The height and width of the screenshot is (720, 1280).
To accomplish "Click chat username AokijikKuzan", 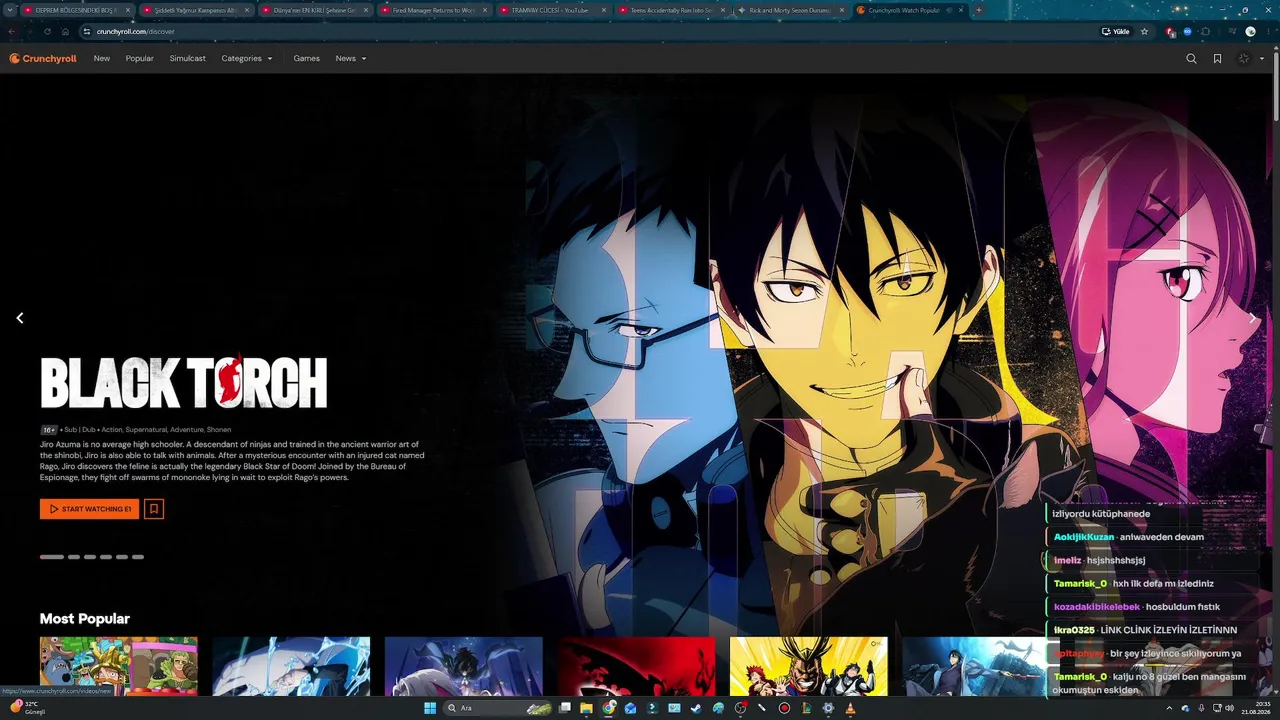I will point(1083,537).
